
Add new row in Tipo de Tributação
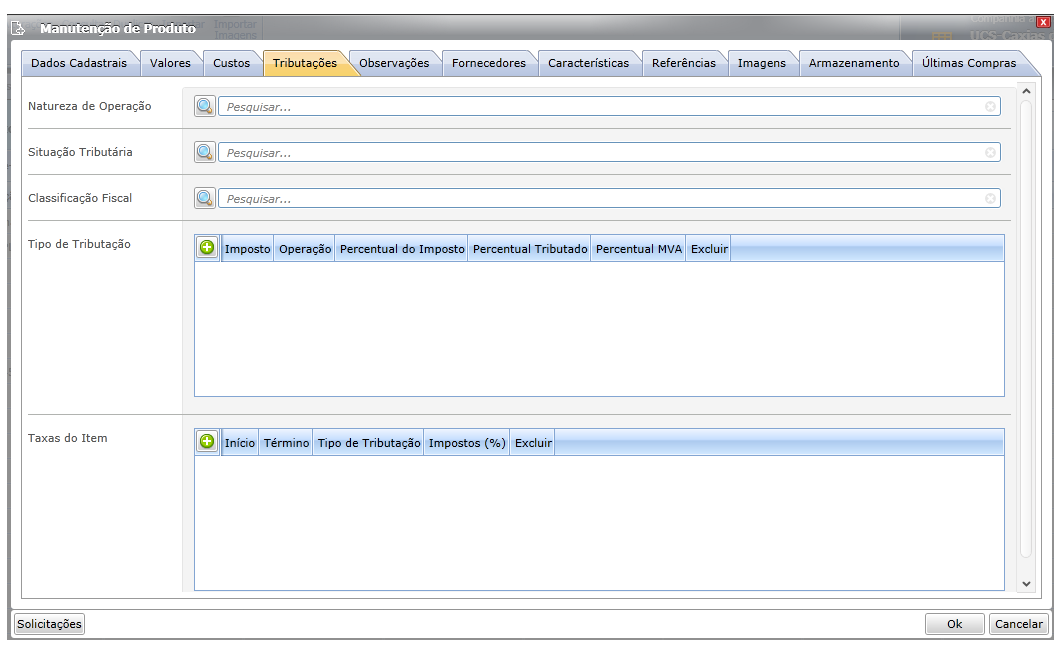207,248
